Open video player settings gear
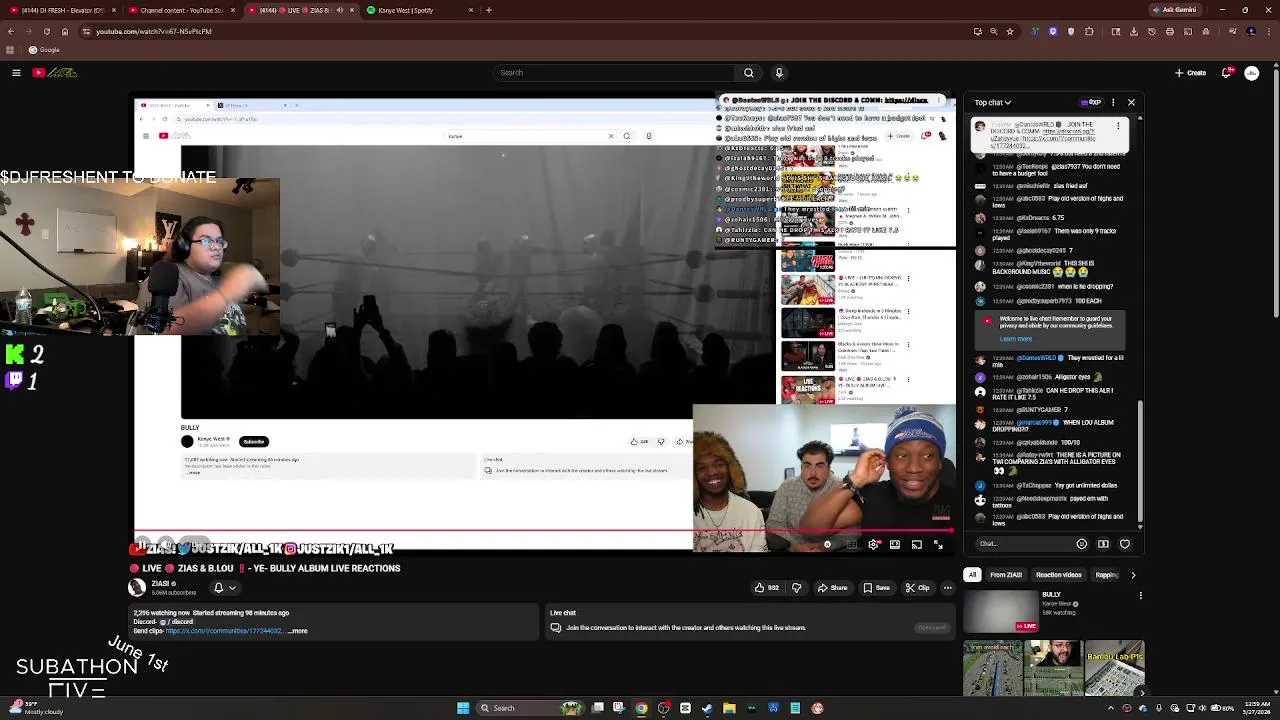1280x720 pixels. coord(873,544)
